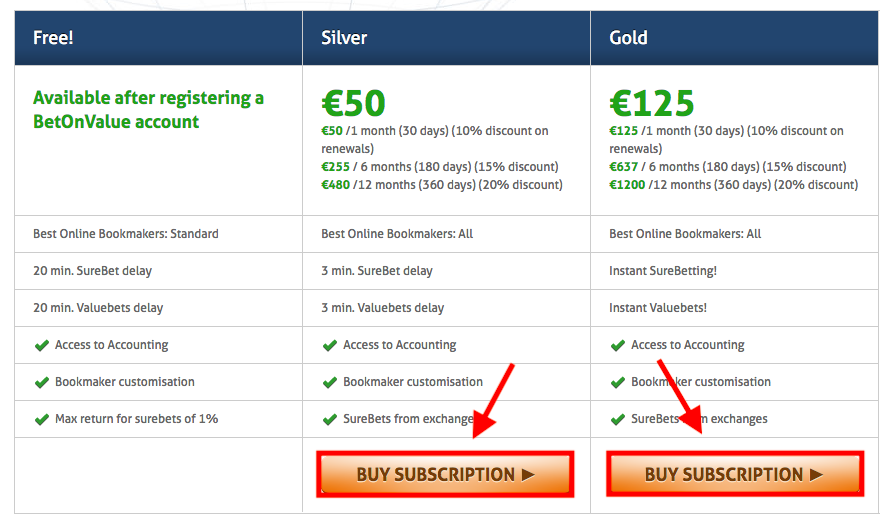Image resolution: width=894 pixels, height=529 pixels.
Task: Click the Instant SureBetting! feature row
Action: (734, 271)
